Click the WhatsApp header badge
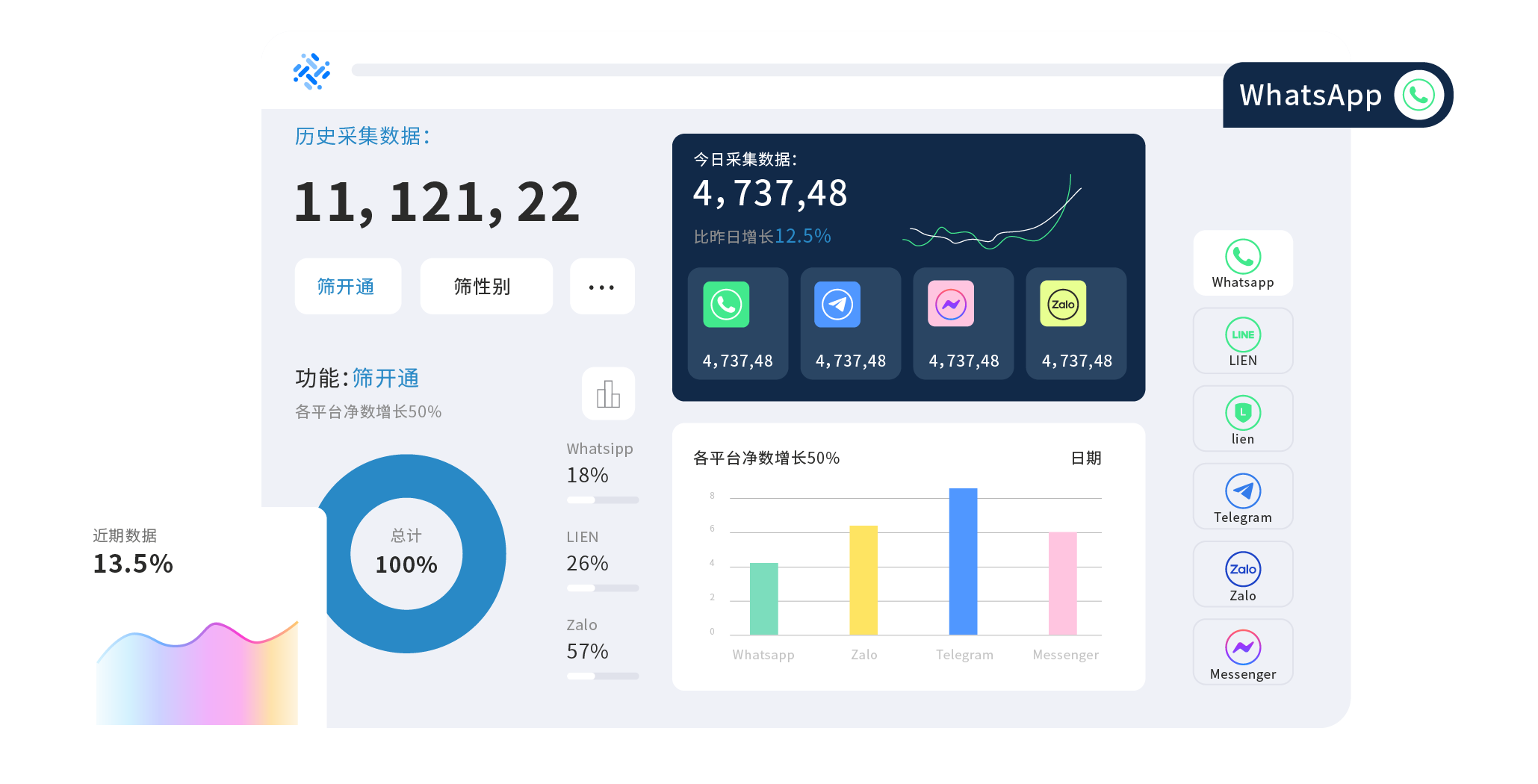The height and width of the screenshot is (784, 1538). 1338,95
